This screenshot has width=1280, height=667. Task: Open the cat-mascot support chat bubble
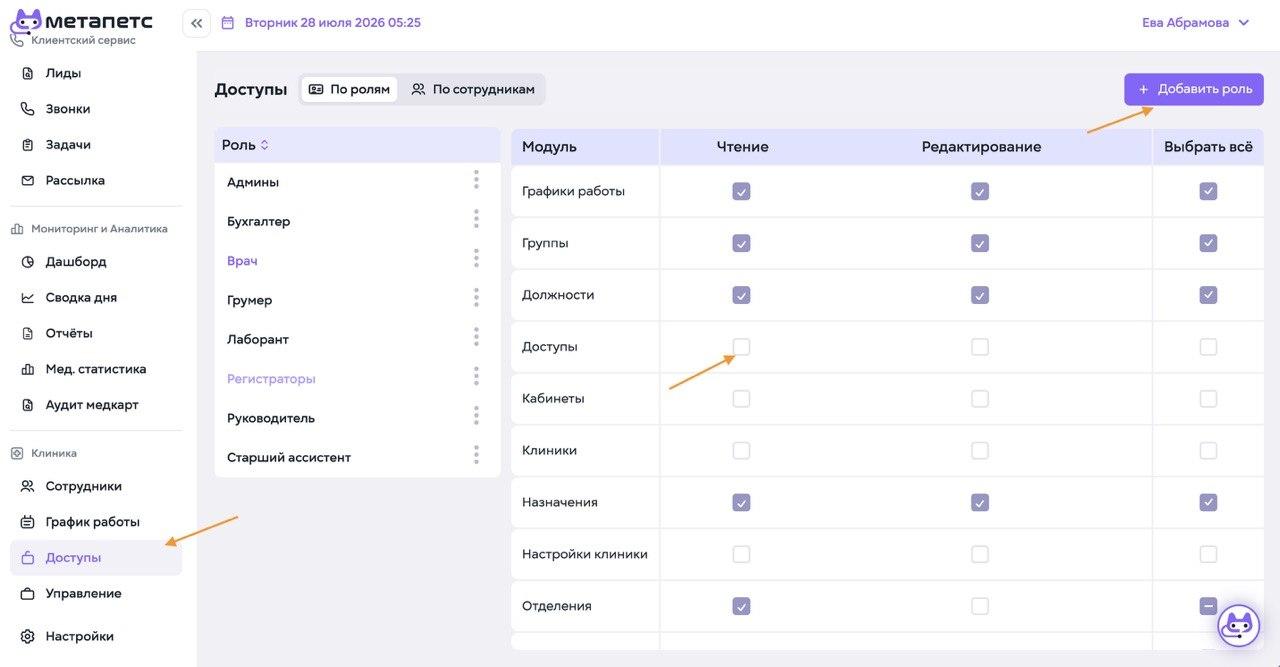click(x=1238, y=626)
